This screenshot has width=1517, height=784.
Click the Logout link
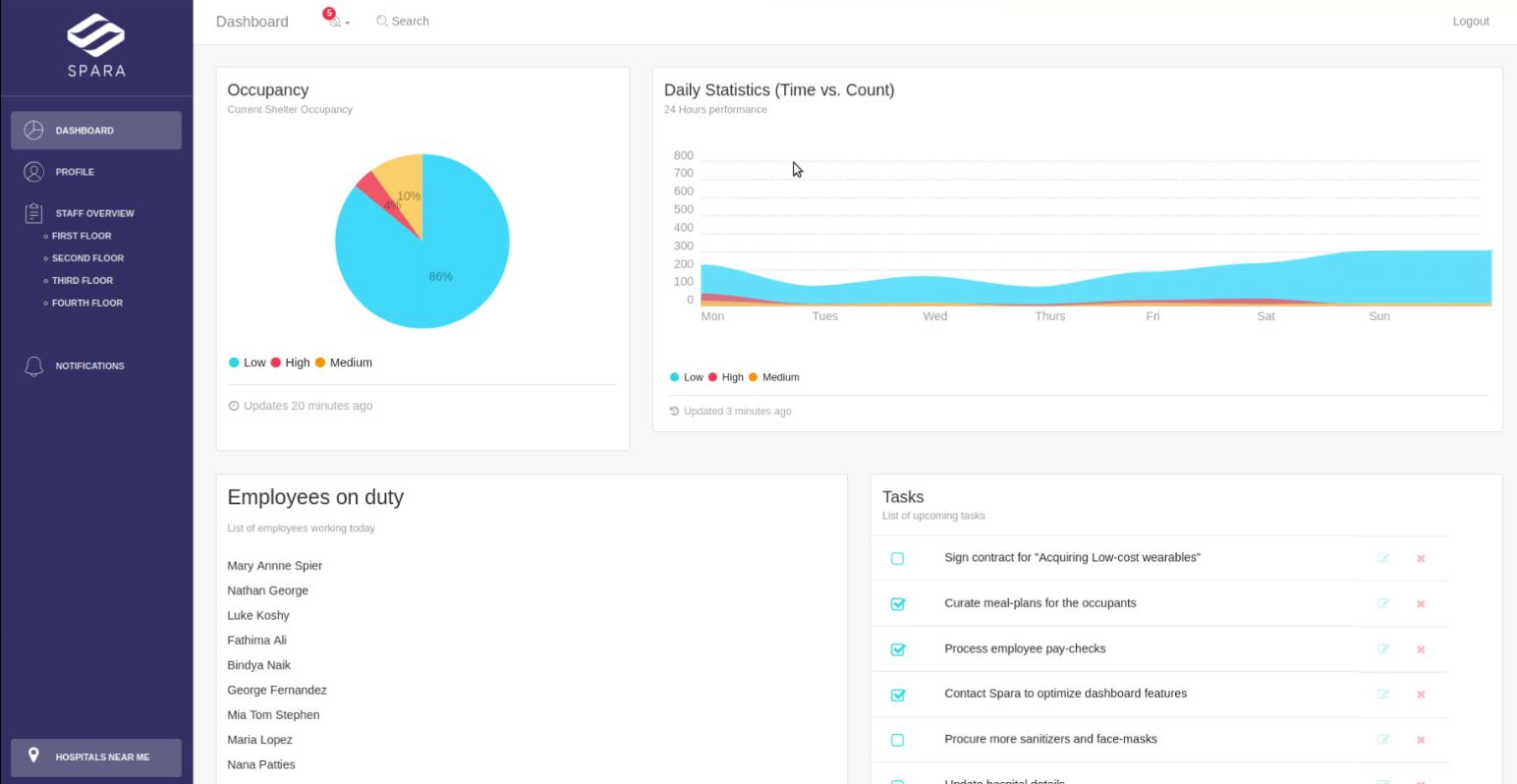(x=1471, y=21)
